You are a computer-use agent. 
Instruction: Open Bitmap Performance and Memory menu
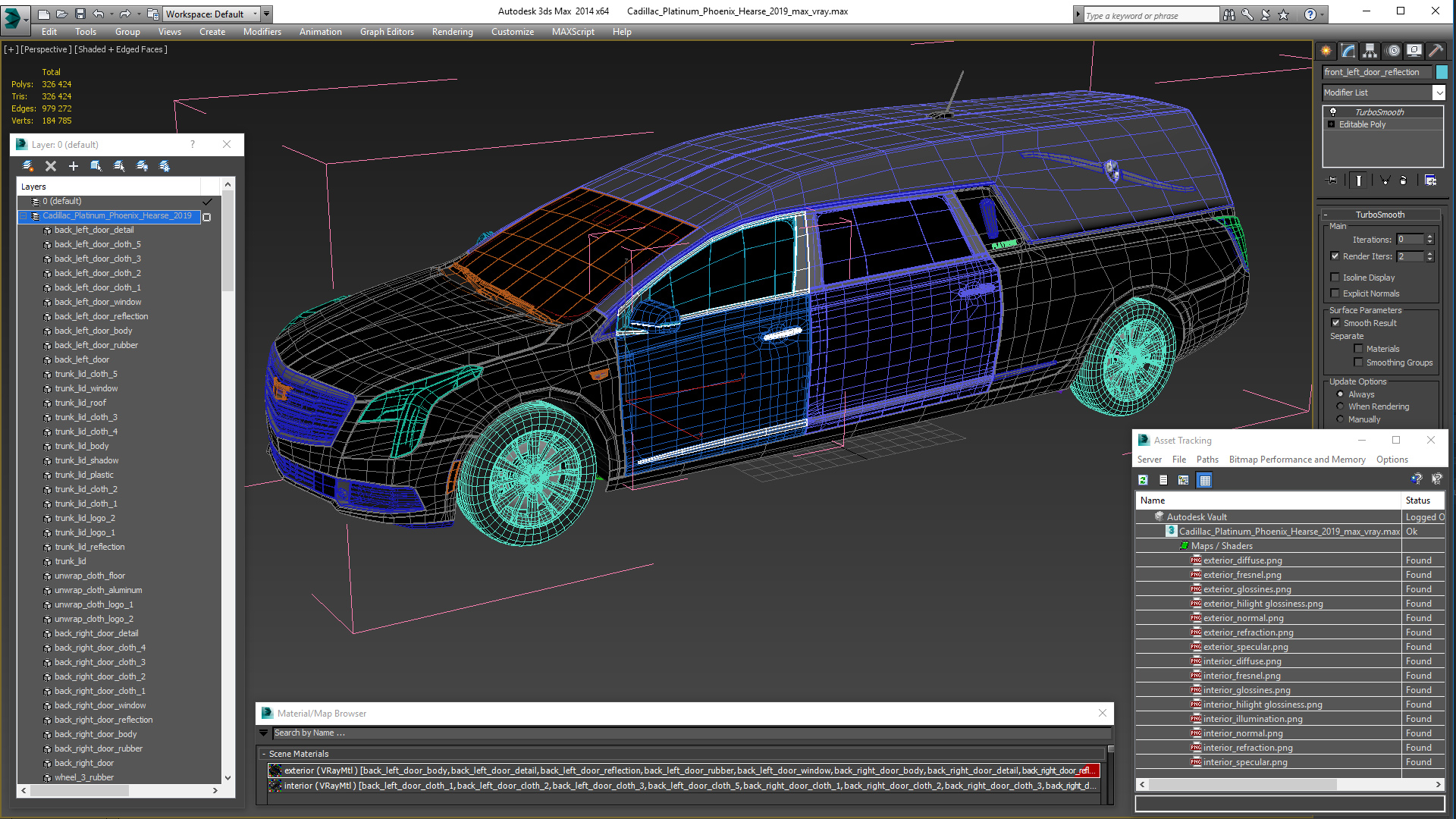(1298, 460)
